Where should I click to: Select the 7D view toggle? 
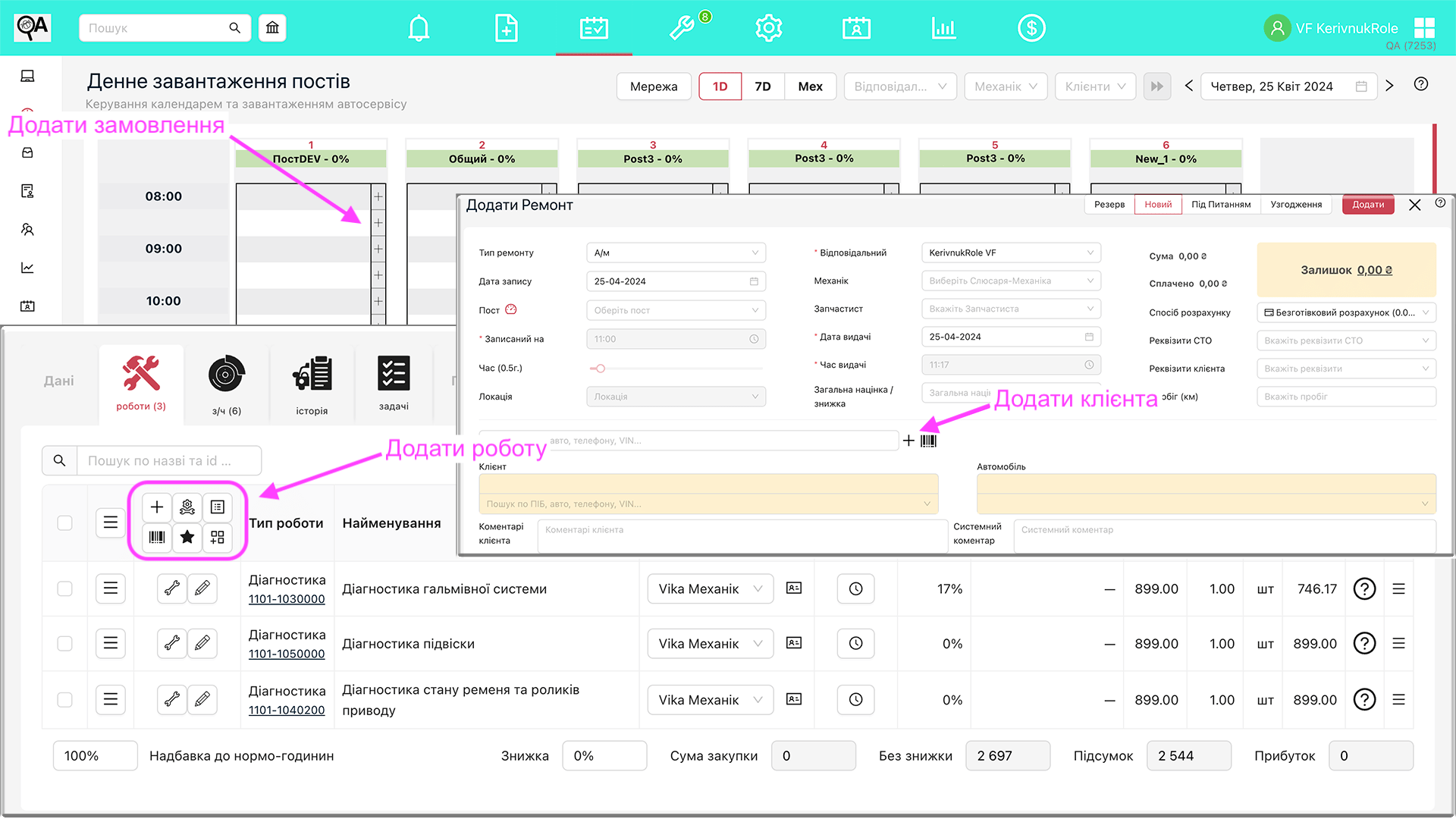click(x=763, y=86)
